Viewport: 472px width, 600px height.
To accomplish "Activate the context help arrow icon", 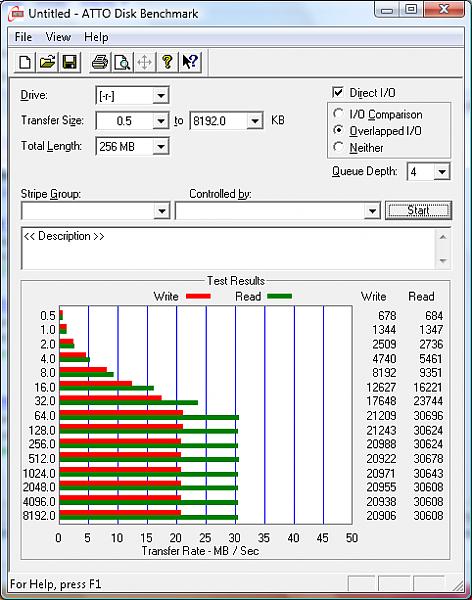I will (190, 62).
